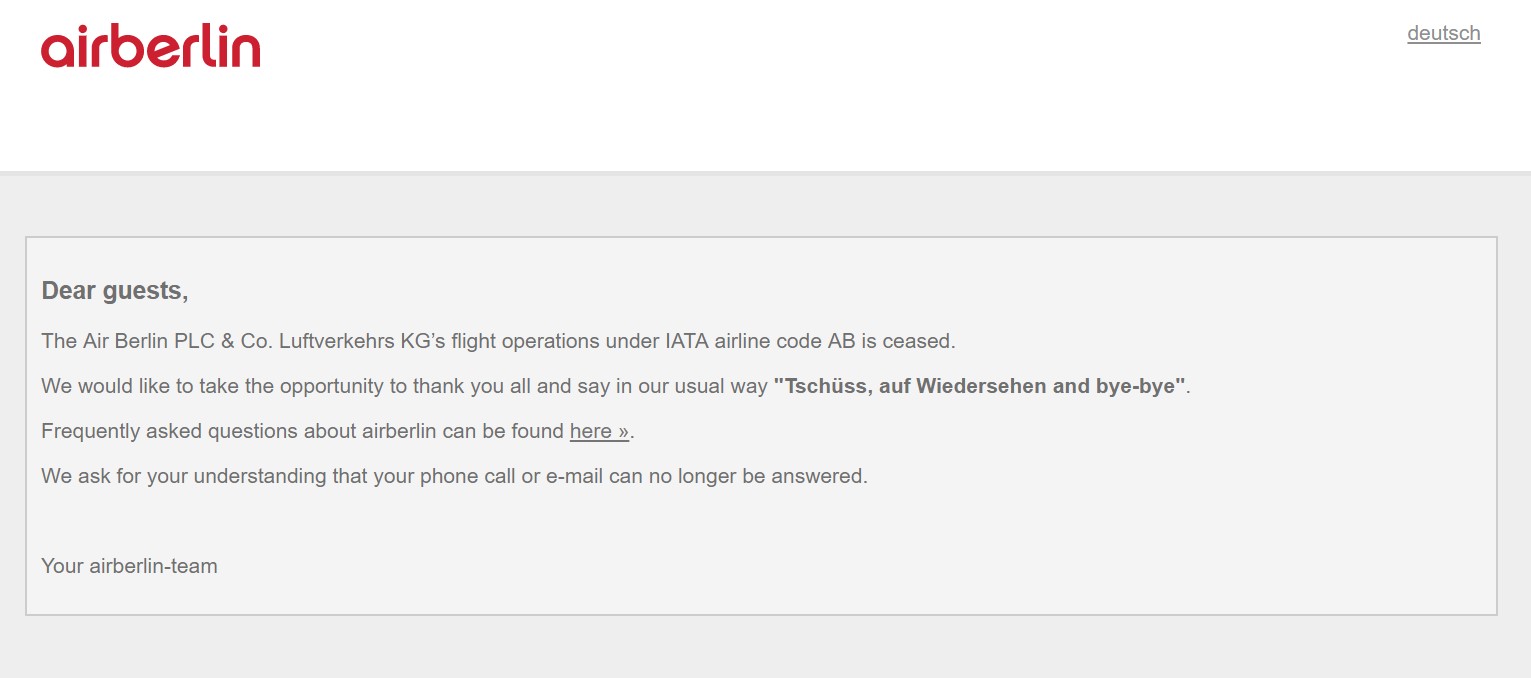
Task: Open the FAQ "here »" link
Action: tap(598, 431)
